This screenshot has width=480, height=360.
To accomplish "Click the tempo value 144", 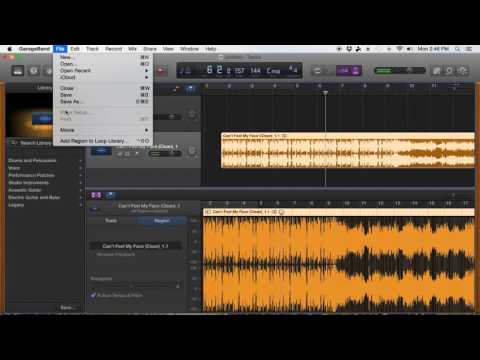I will (x=255, y=71).
